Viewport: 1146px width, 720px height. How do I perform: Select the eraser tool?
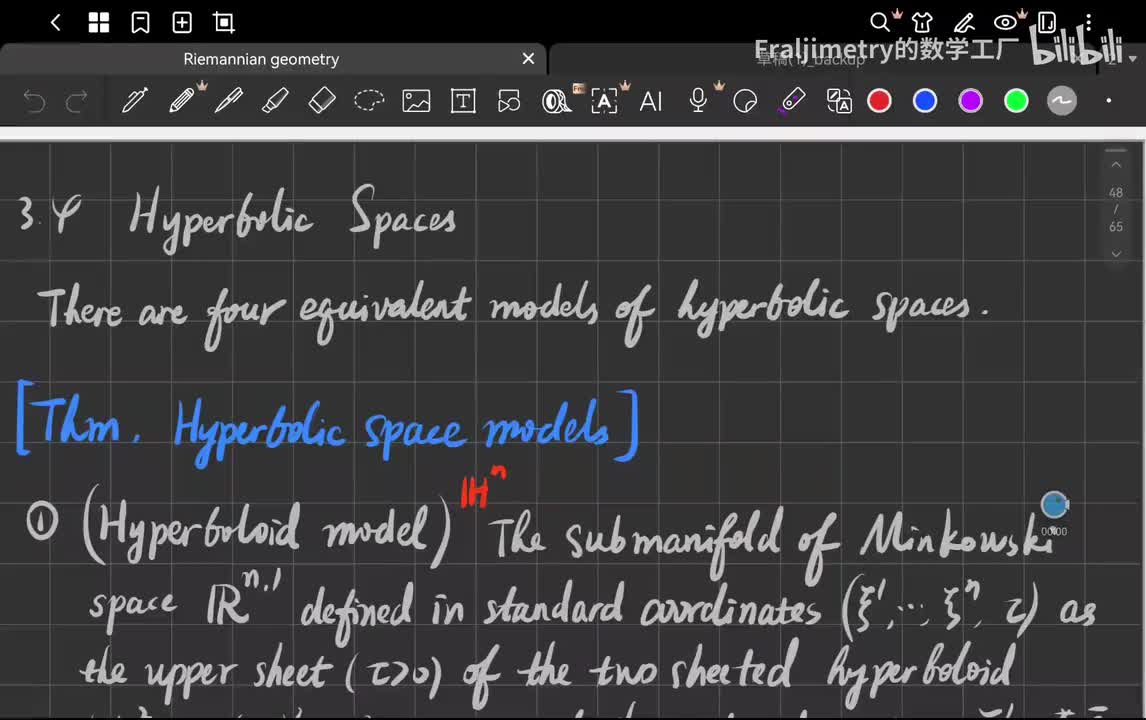[x=322, y=101]
